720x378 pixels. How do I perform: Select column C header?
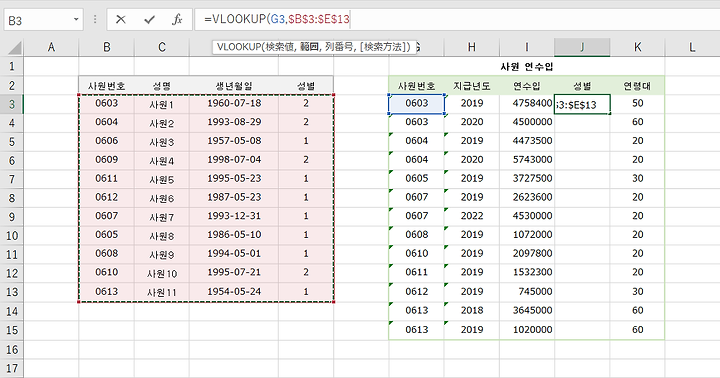pos(162,47)
